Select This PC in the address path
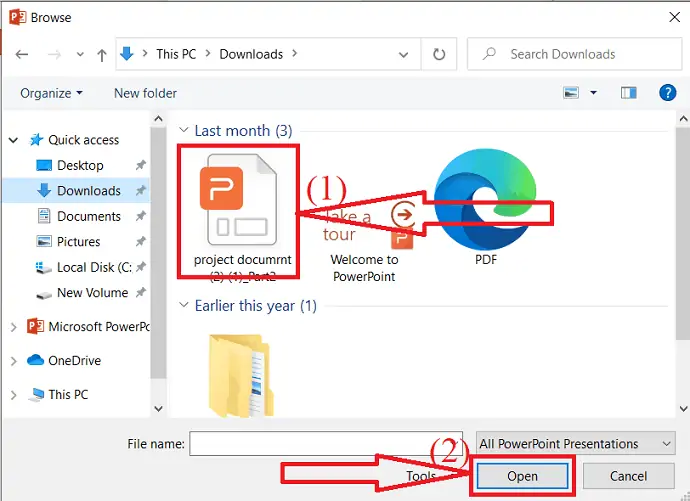The width and height of the screenshot is (690, 501). tap(176, 54)
